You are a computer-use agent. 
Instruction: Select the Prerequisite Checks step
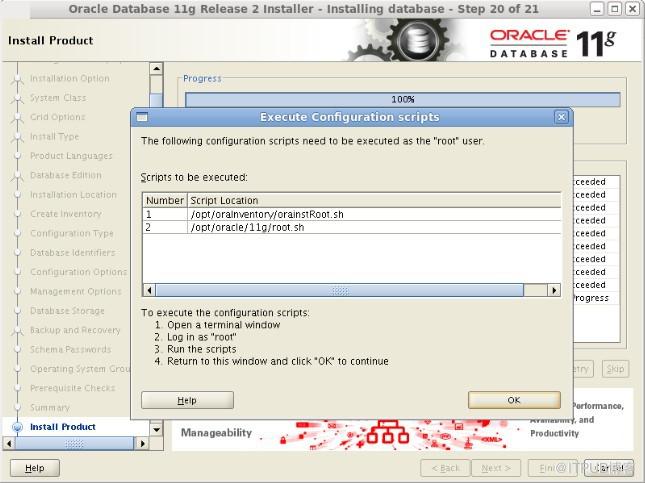pyautogui.click(x=72, y=388)
